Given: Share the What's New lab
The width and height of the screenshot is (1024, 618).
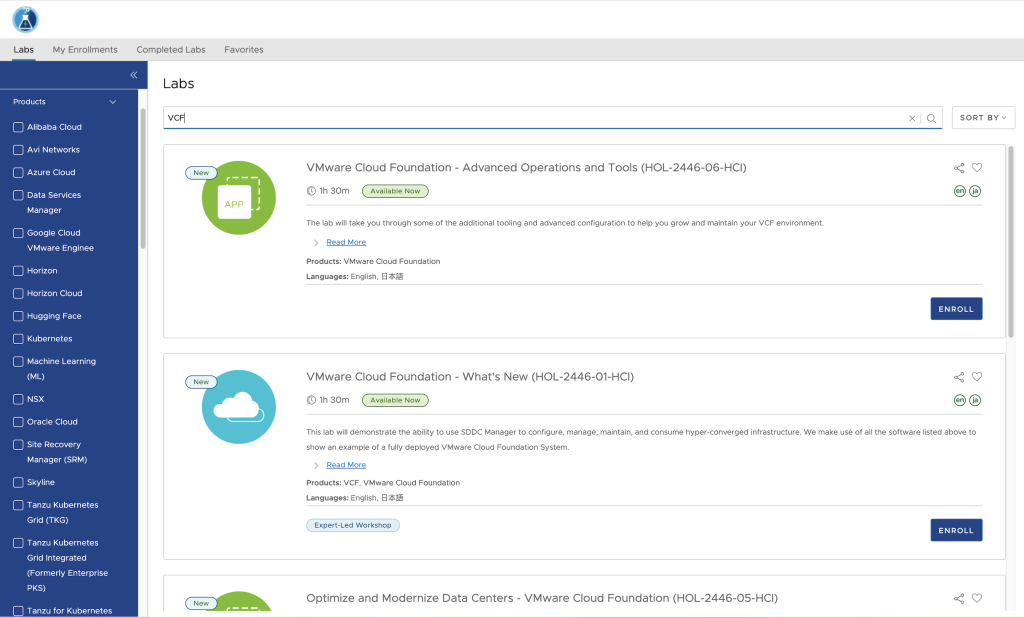Looking at the screenshot, I should click(x=959, y=377).
